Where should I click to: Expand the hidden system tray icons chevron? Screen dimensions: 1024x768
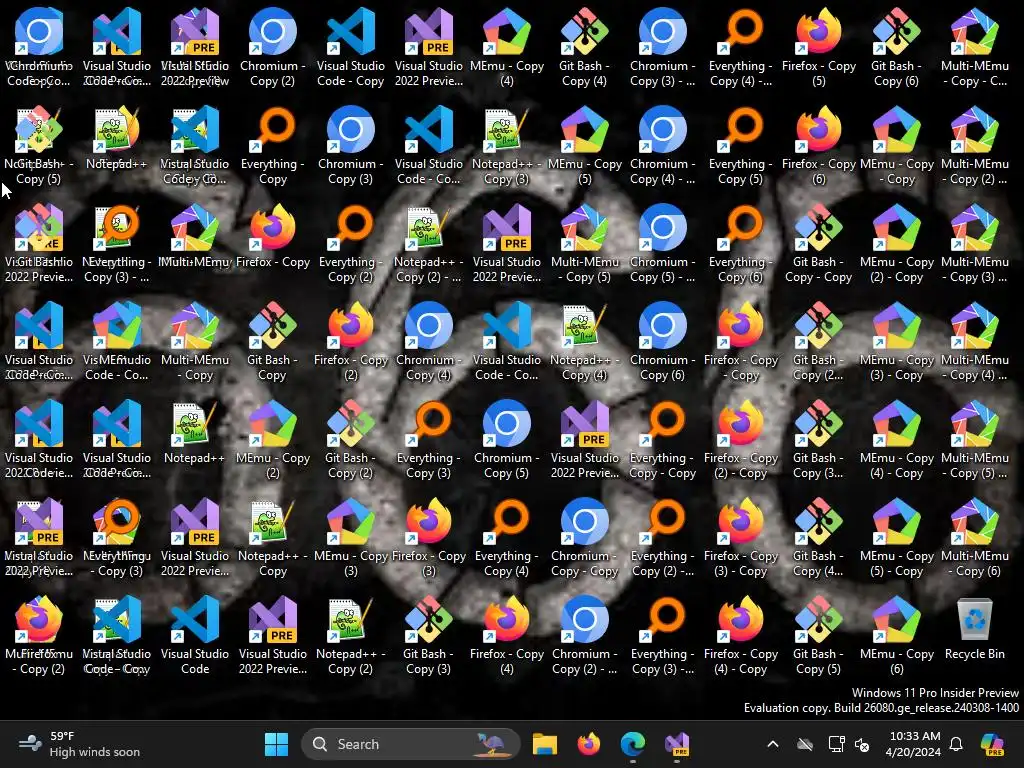773,744
